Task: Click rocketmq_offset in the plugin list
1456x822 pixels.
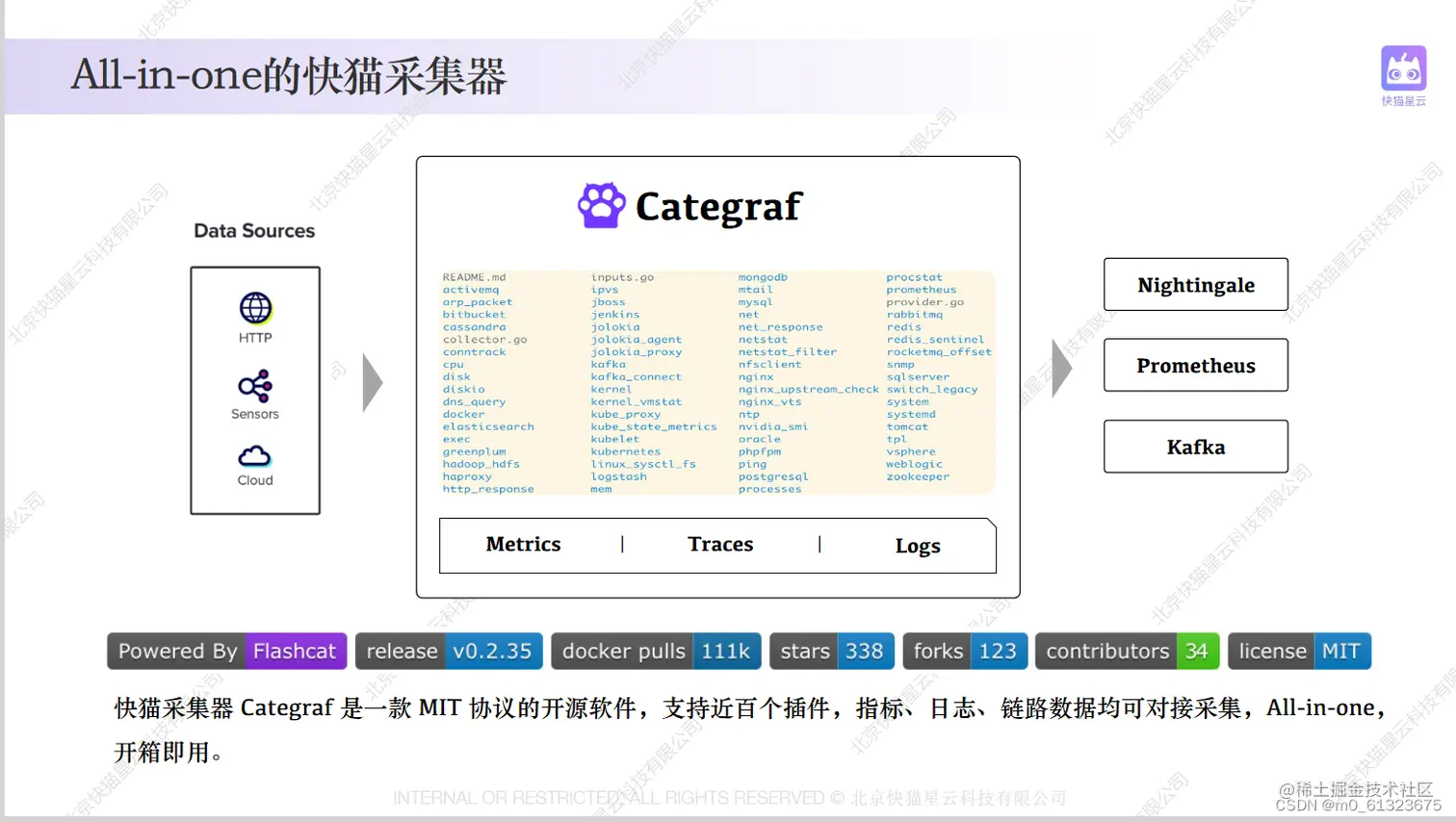Action: pyautogui.click(x=939, y=352)
